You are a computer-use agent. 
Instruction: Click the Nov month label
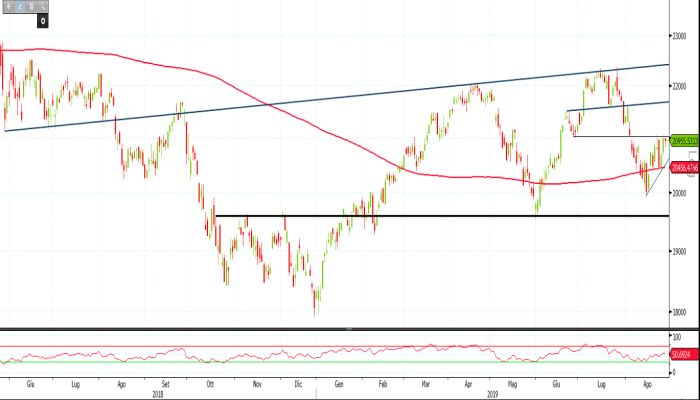[x=257, y=384]
